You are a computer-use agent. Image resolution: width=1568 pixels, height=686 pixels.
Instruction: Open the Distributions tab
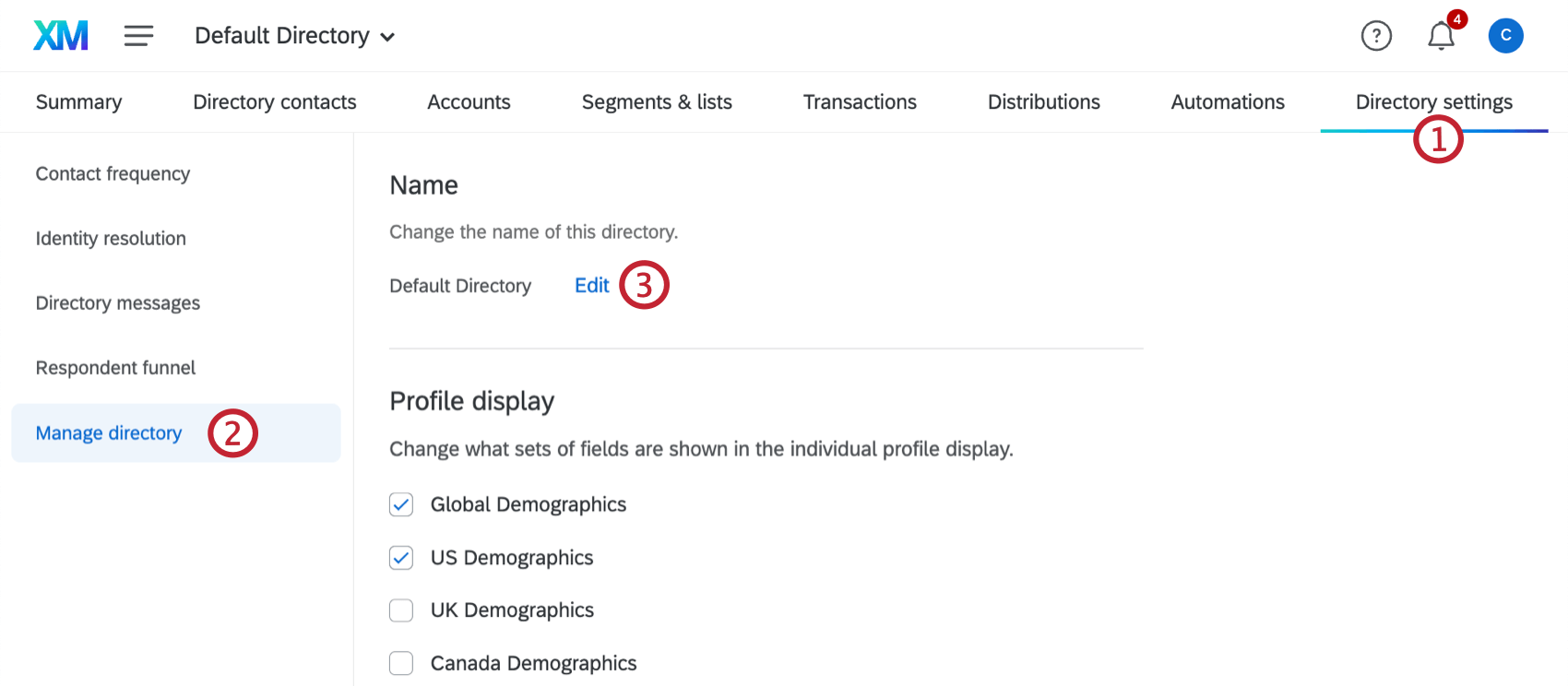click(x=1043, y=101)
